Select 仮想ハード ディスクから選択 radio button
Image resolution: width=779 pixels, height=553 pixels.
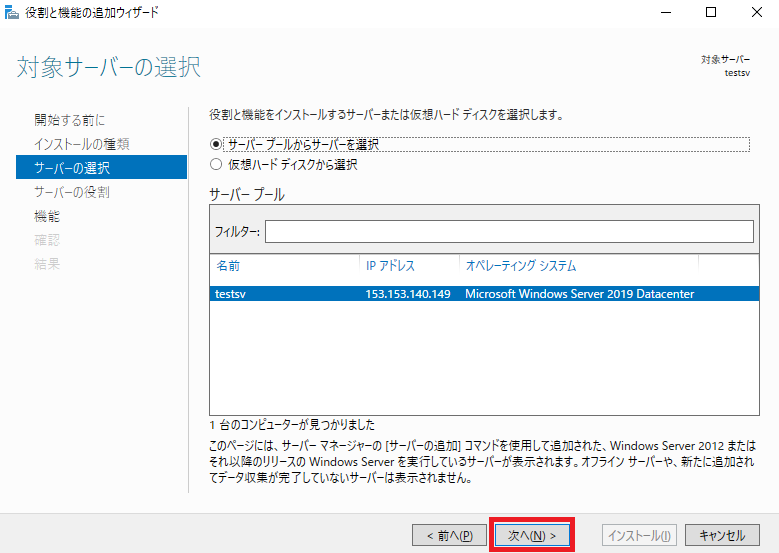tap(216, 164)
